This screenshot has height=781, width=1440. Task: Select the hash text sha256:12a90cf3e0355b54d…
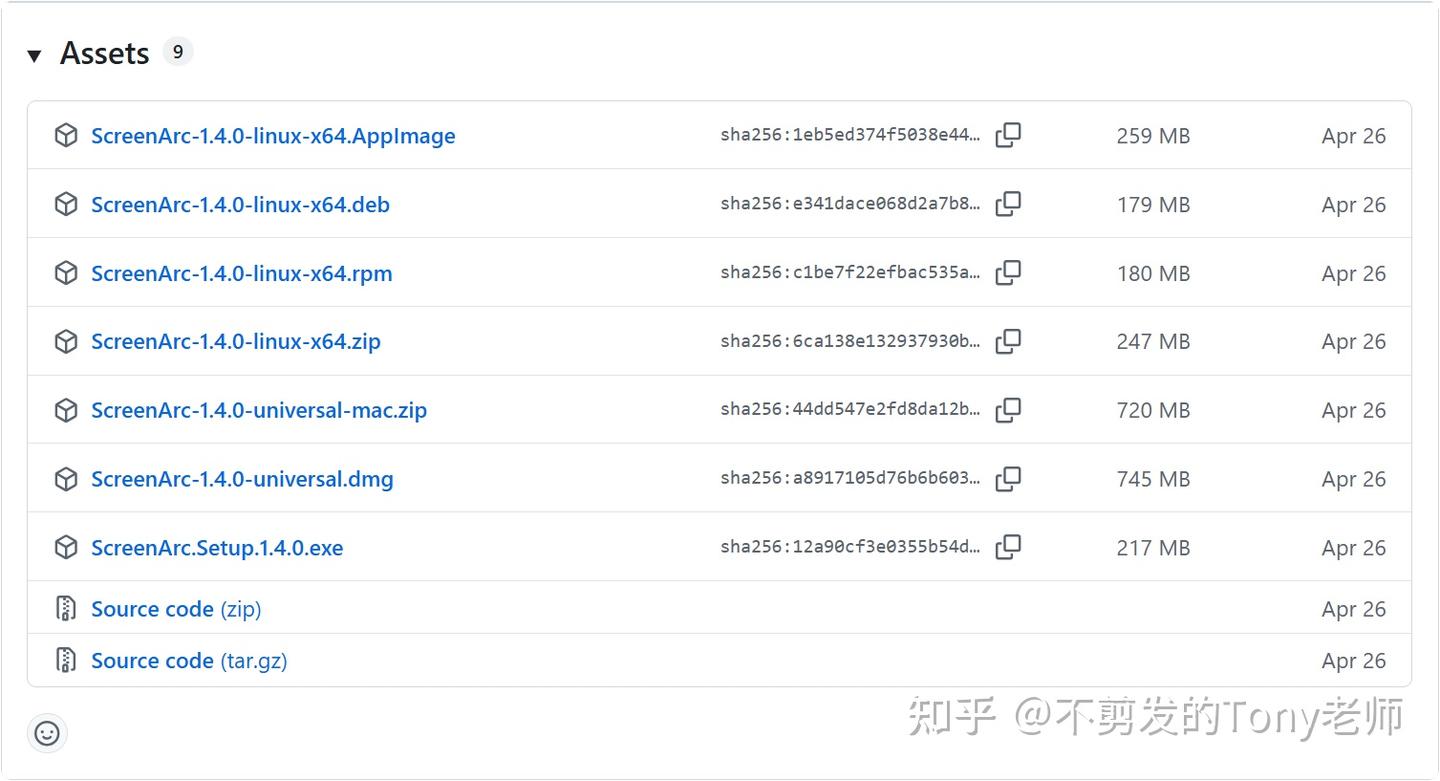(x=851, y=547)
